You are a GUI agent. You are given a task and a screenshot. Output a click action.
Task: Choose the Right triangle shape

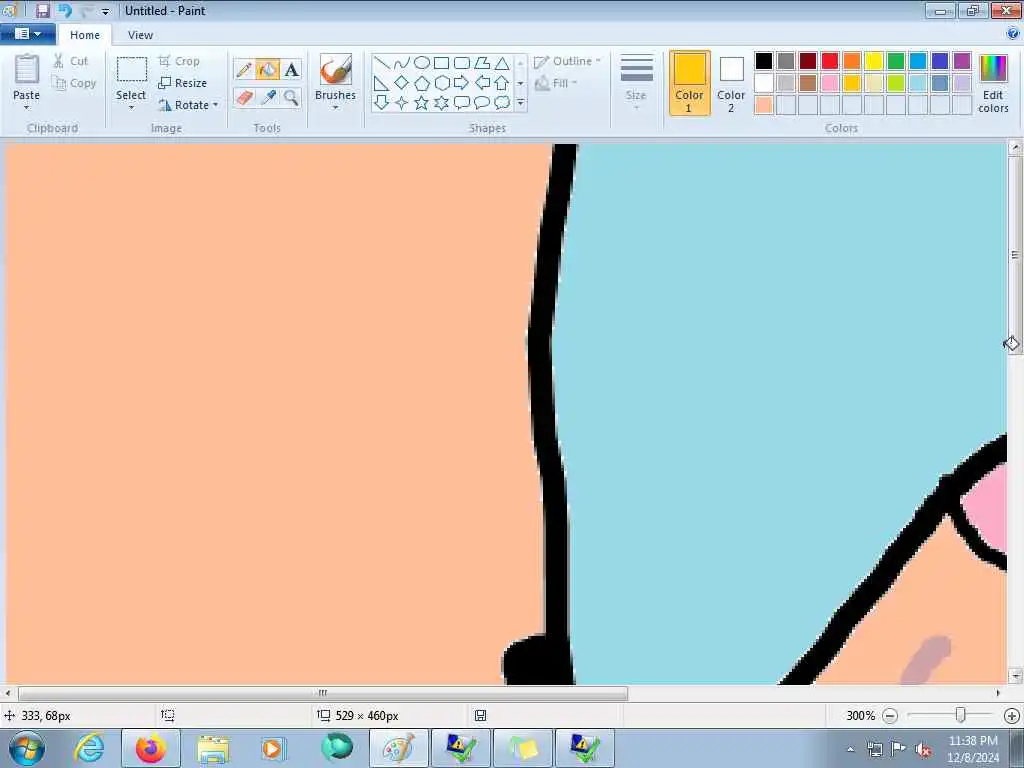tap(382, 83)
